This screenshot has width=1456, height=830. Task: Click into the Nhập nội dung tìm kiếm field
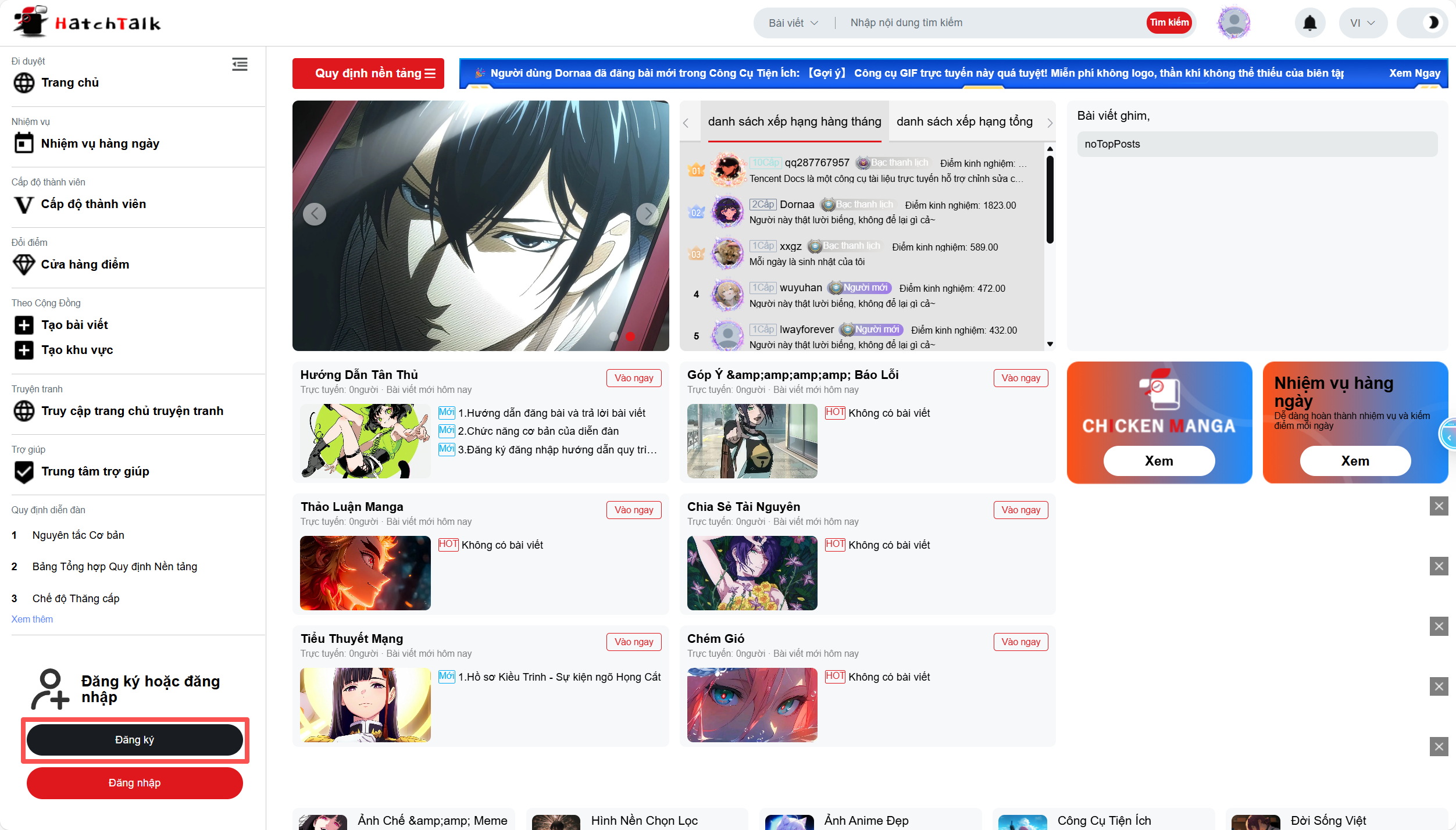[x=988, y=23]
